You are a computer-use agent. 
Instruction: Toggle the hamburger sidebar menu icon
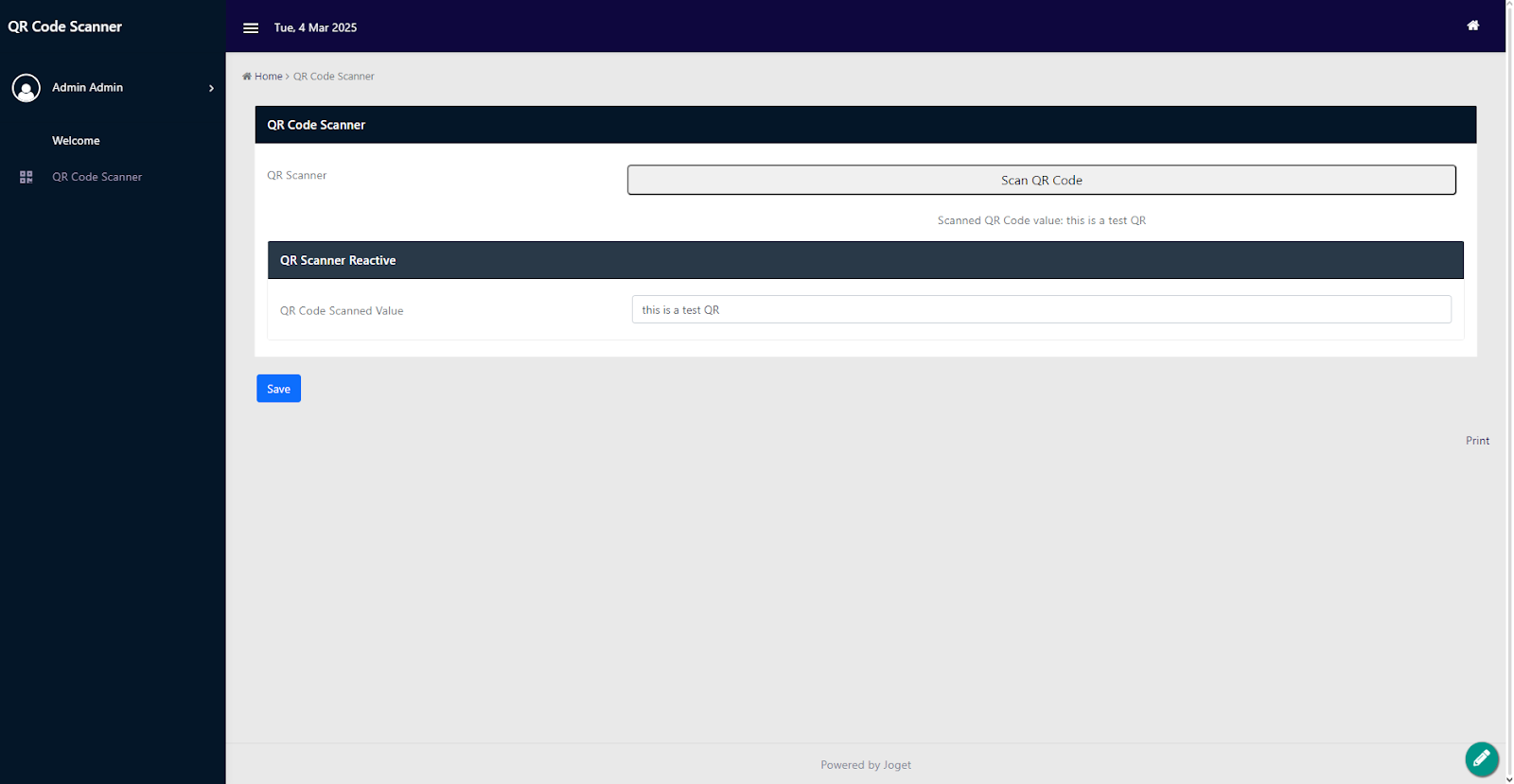(251, 27)
